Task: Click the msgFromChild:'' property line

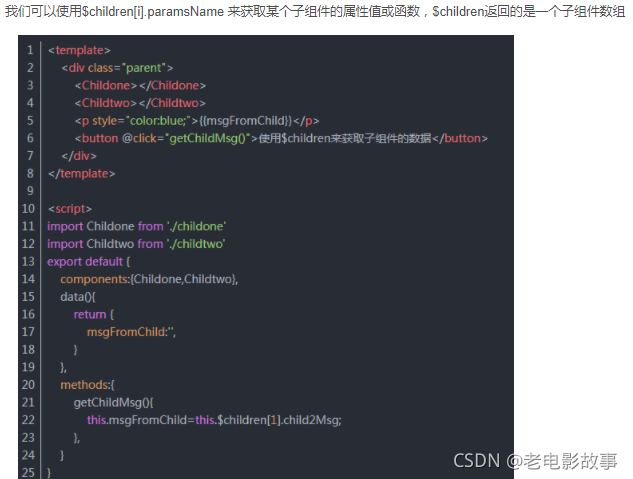Action: (x=131, y=332)
